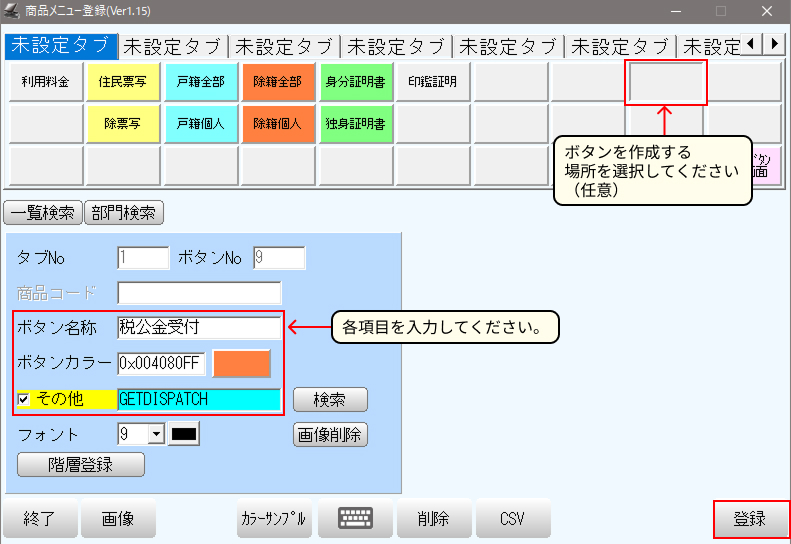791x544 pixels.
Task: Click the 階層登録 button
Action: [x=81, y=464]
